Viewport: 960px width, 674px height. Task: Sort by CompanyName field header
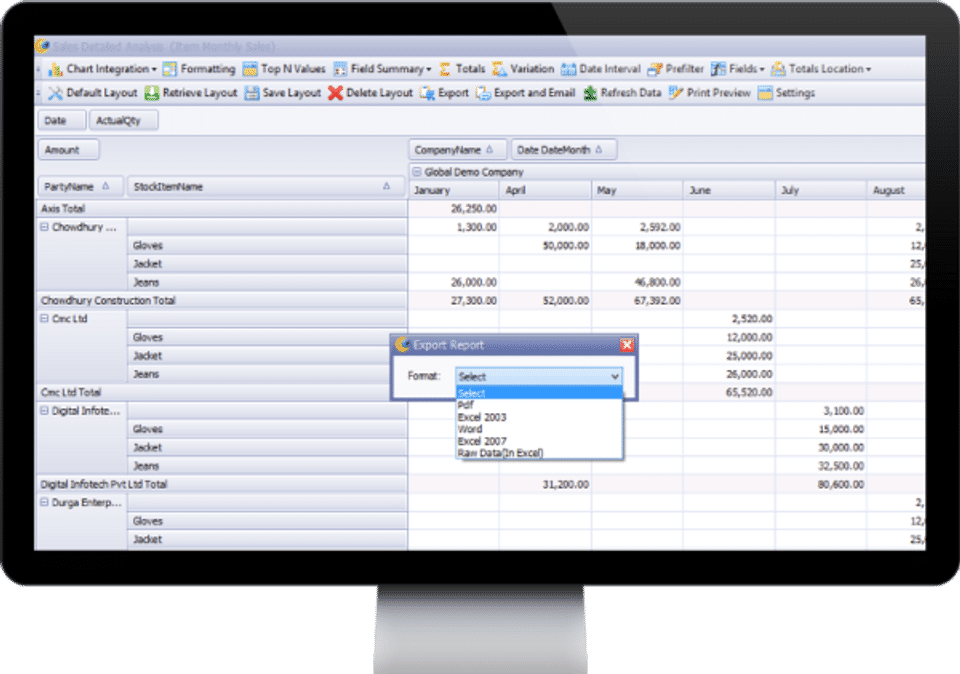click(x=457, y=150)
